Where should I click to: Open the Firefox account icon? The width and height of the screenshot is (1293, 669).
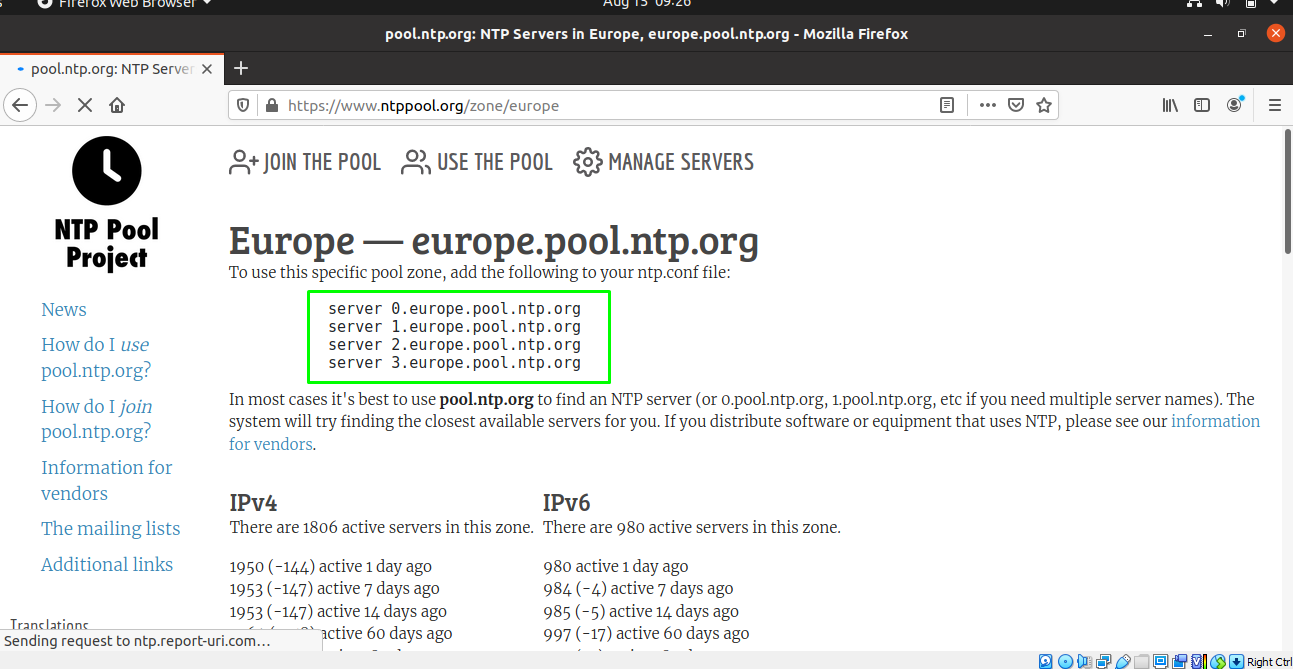[1235, 105]
